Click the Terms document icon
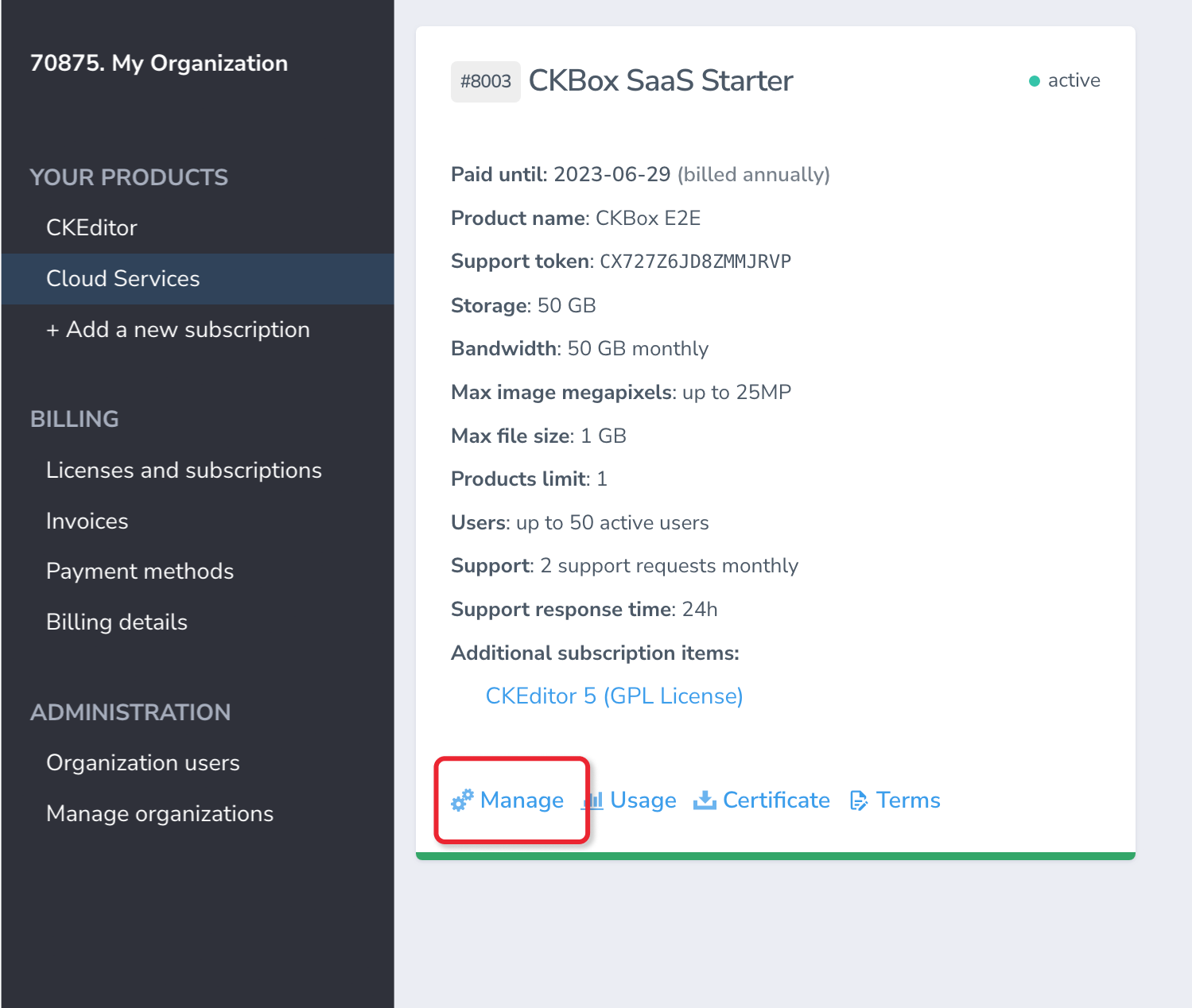 coord(859,801)
